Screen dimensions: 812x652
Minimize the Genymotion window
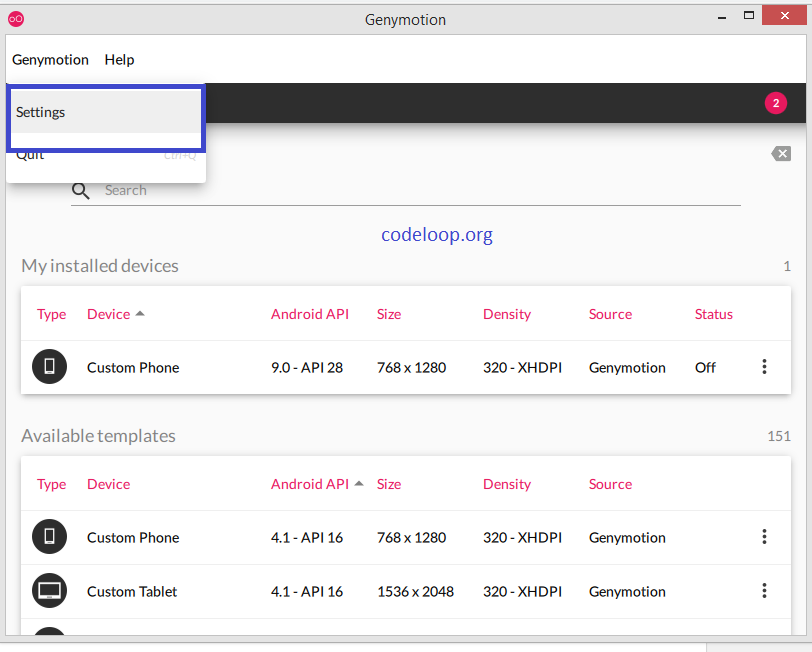pyautogui.click(x=722, y=16)
